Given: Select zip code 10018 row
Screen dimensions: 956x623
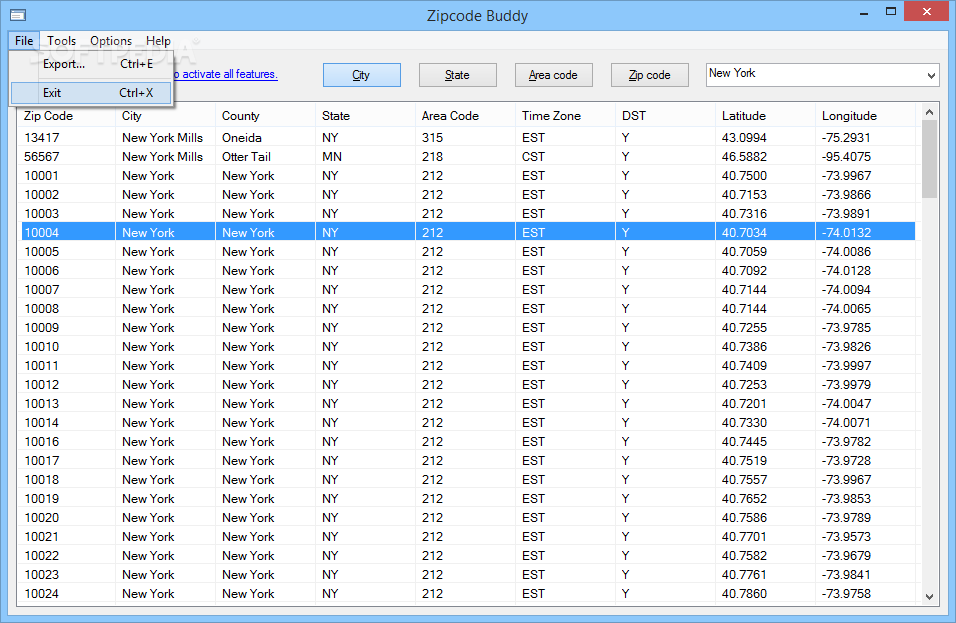Looking at the screenshot, I should pos(468,479).
